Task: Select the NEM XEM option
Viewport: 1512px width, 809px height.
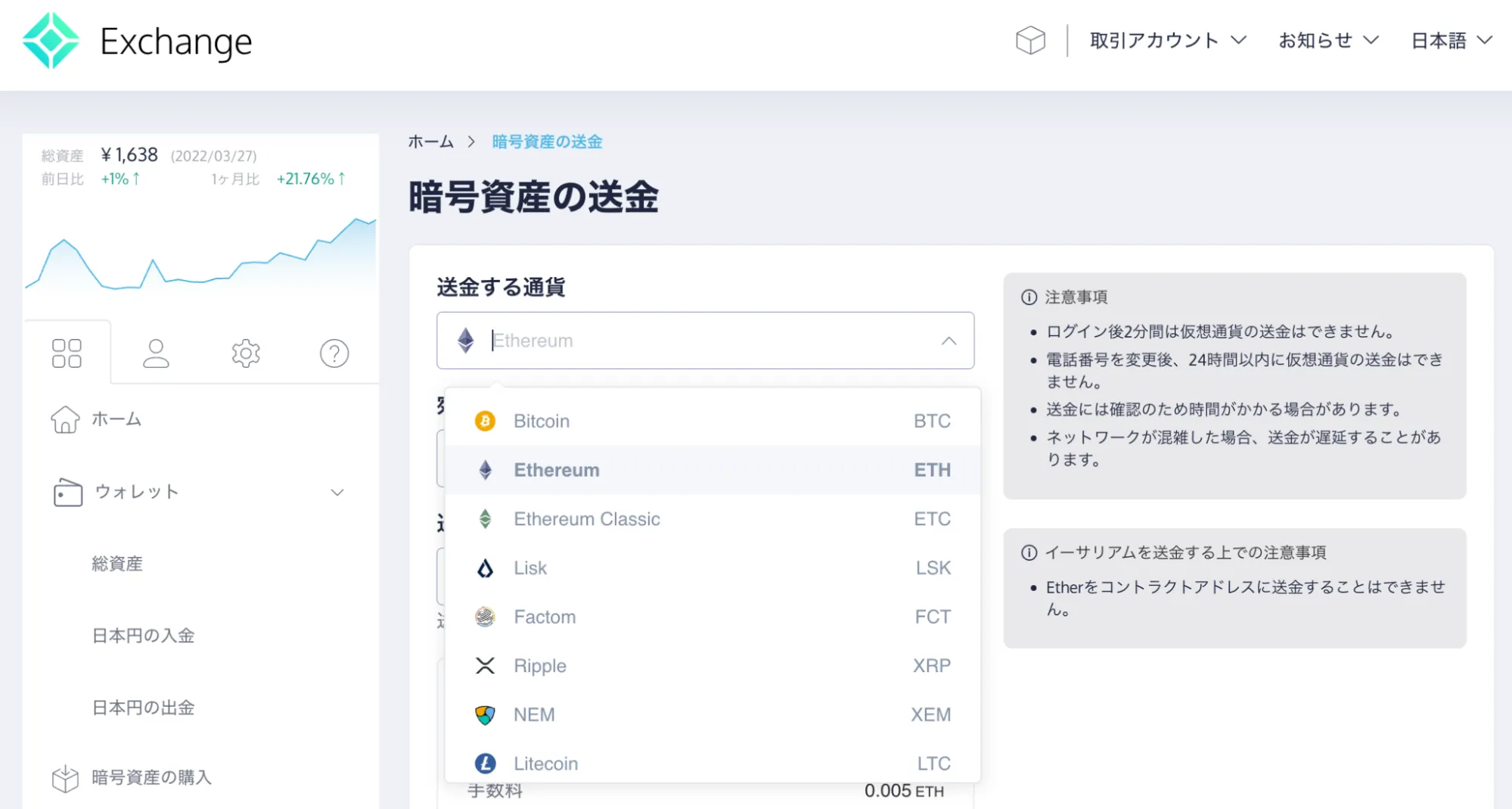Action: click(x=534, y=714)
